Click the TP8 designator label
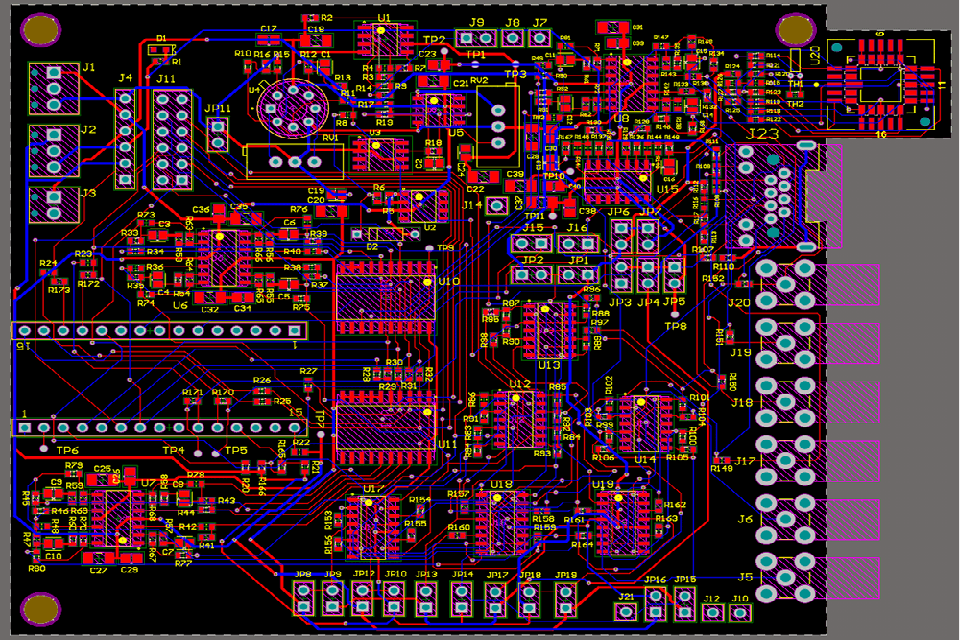Viewport: 960px width, 640px height. [x=676, y=326]
